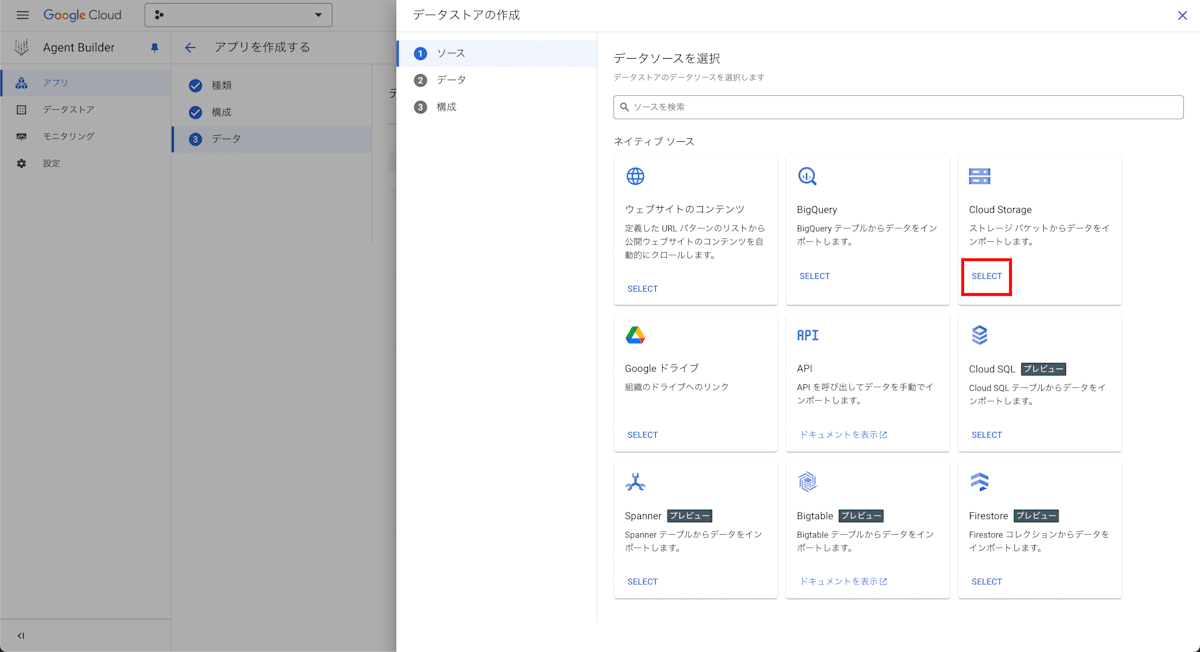Pin Agent Builder with the pin icon
Viewport: 1200px width, 652px height.
tap(154, 48)
